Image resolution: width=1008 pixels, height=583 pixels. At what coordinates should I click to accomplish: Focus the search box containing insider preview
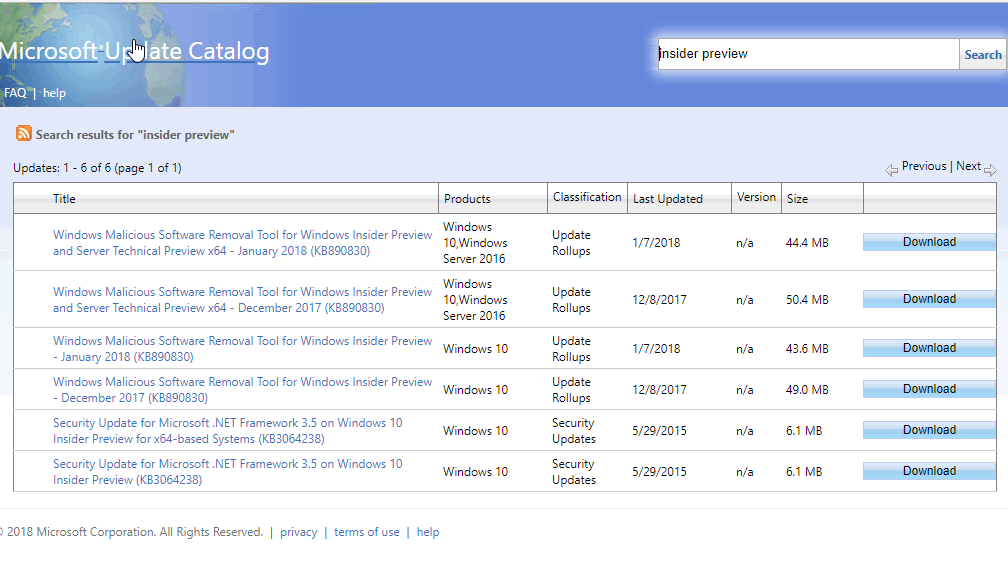click(x=808, y=54)
